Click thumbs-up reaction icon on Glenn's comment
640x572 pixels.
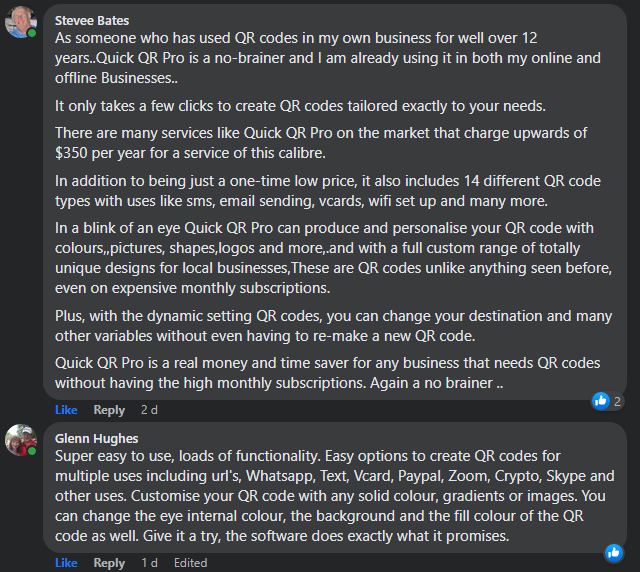pyautogui.click(x=614, y=553)
